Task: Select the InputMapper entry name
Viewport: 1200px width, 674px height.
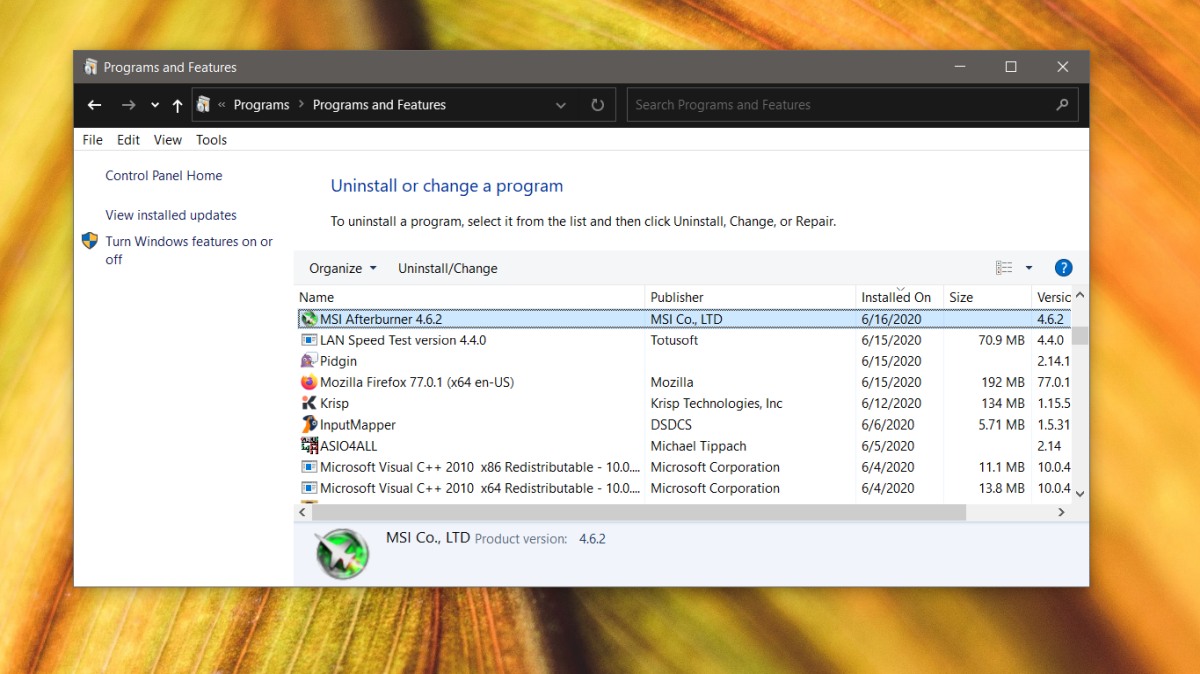Action: [358, 425]
